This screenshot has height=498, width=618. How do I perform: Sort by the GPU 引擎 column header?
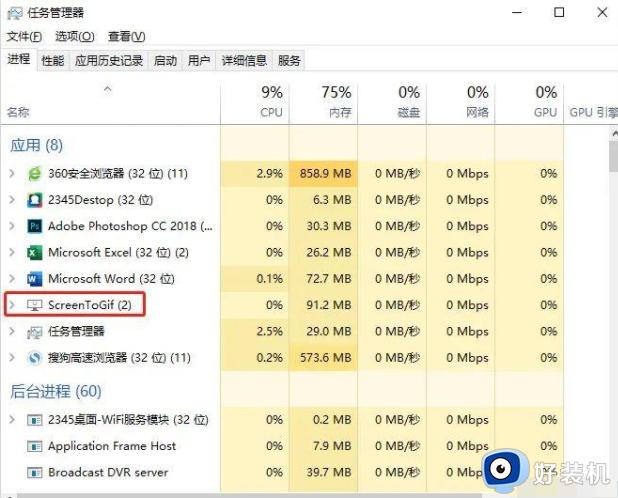tap(591, 103)
